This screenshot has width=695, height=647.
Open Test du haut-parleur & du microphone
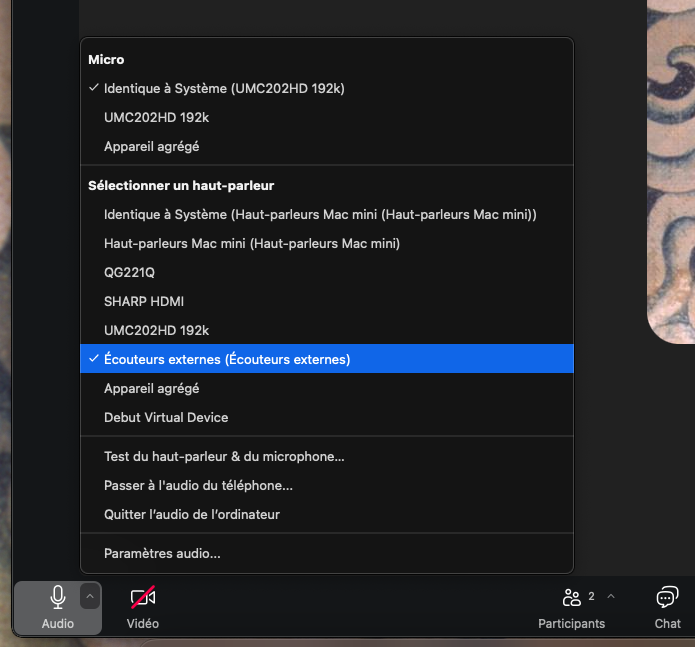[224, 456]
